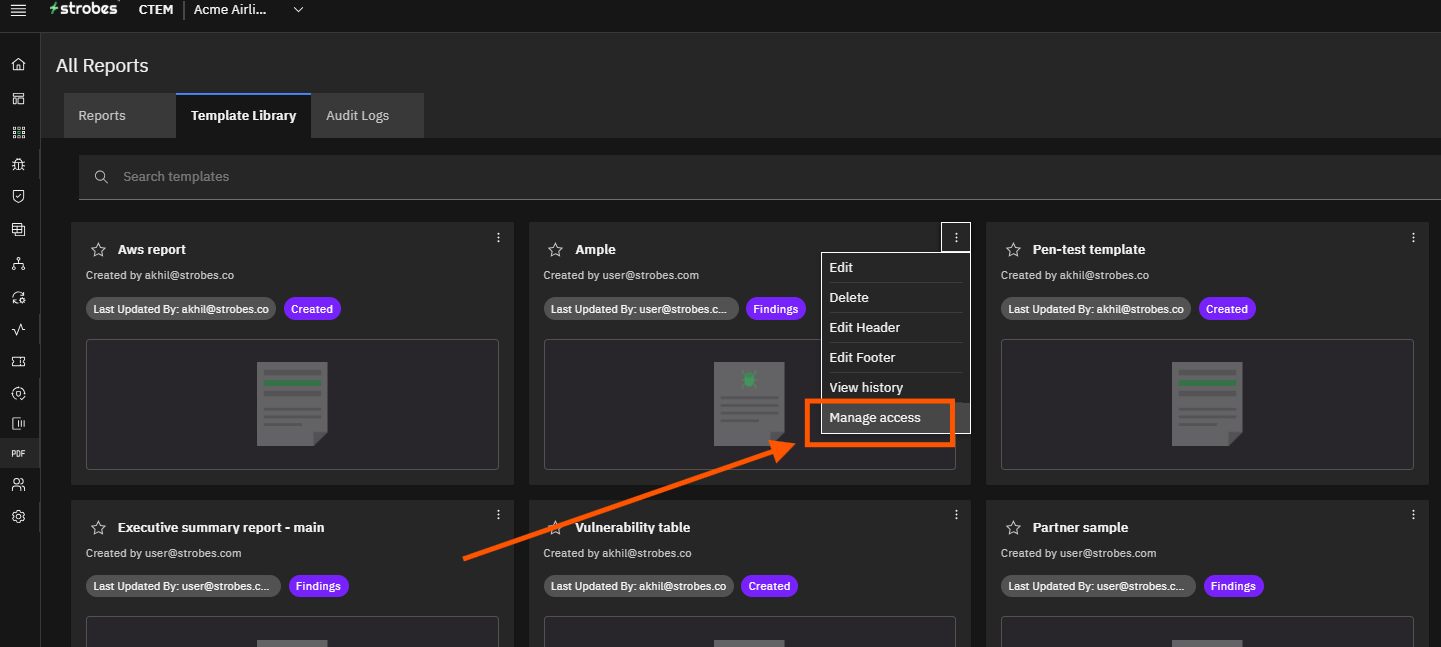The height and width of the screenshot is (647, 1441).
Task: Open the column bars sidebar icon
Action: 18,423
